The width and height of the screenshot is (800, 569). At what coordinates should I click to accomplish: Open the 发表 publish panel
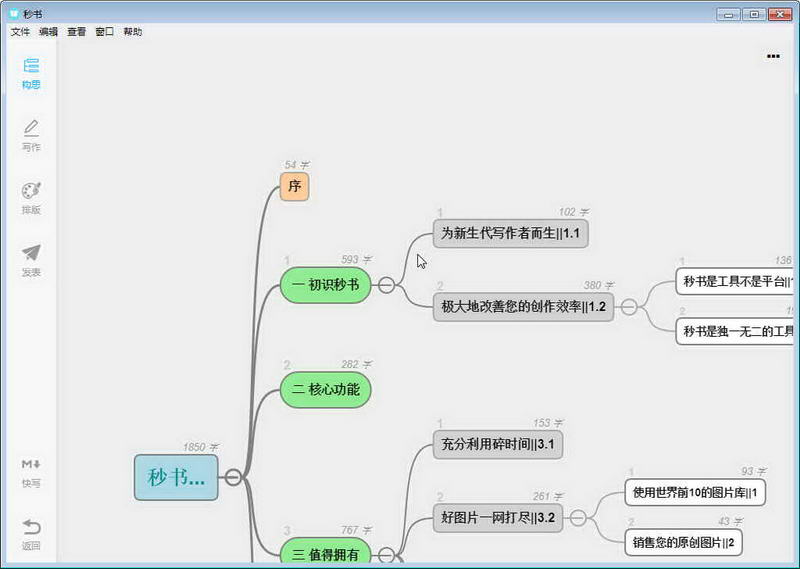[x=31, y=261]
